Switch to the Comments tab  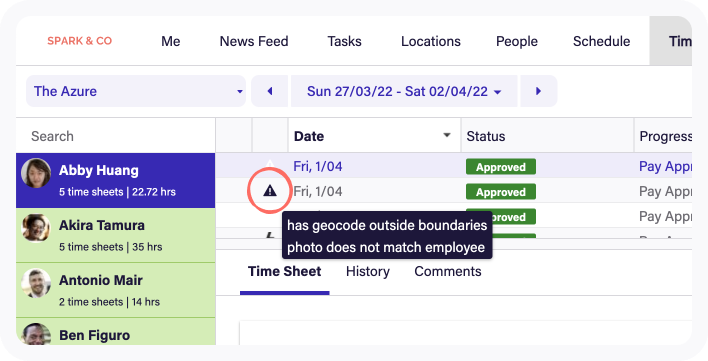click(x=448, y=271)
